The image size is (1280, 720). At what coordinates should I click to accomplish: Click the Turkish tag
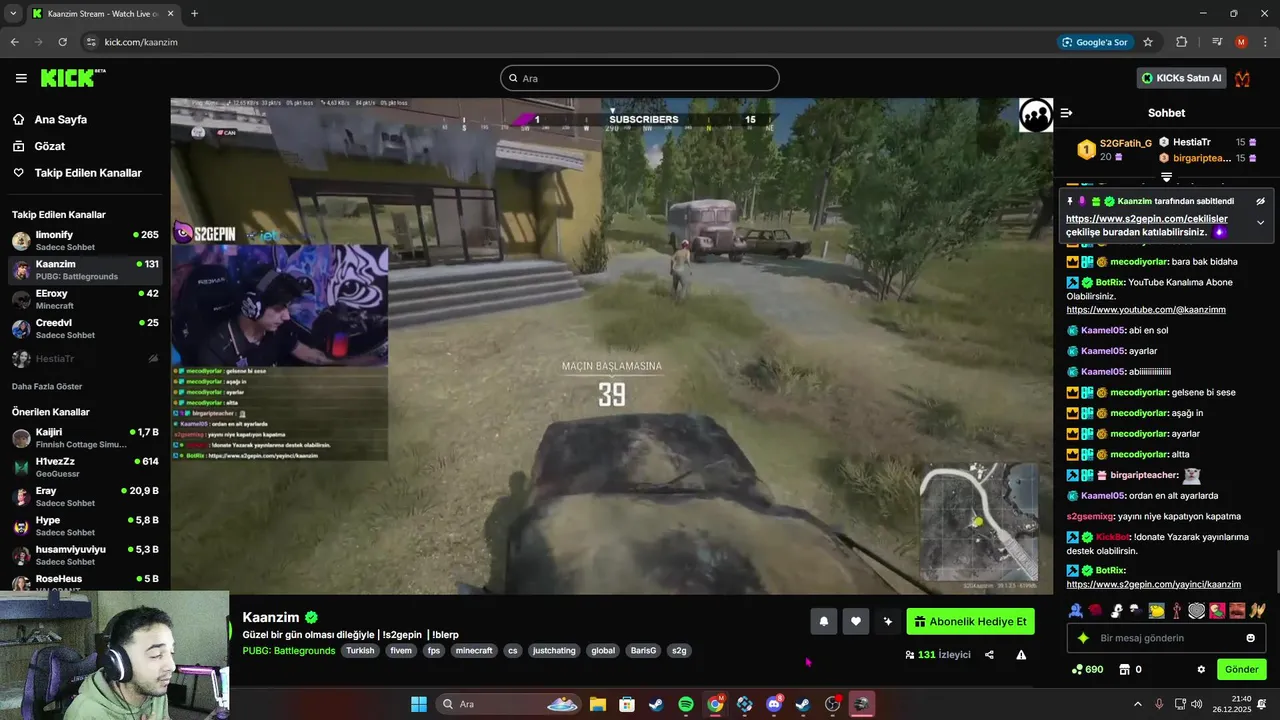[x=360, y=650]
